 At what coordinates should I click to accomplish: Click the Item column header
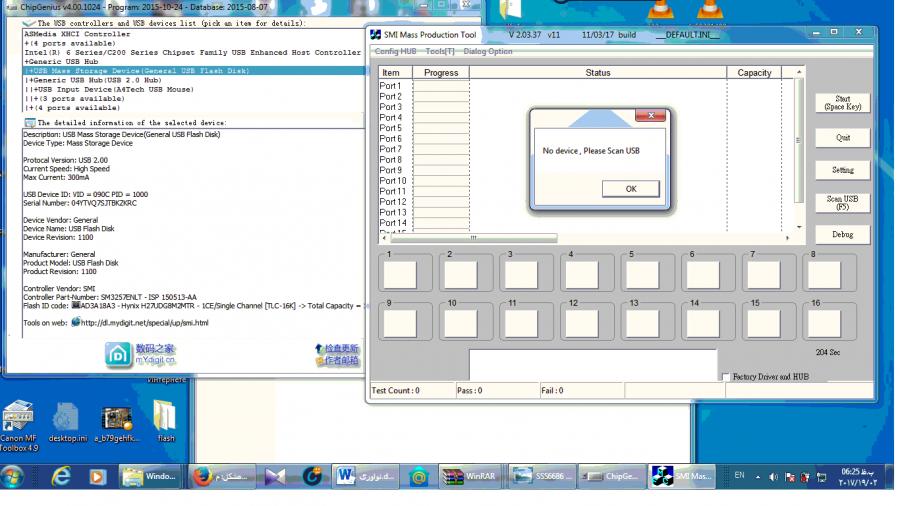pyautogui.click(x=395, y=73)
